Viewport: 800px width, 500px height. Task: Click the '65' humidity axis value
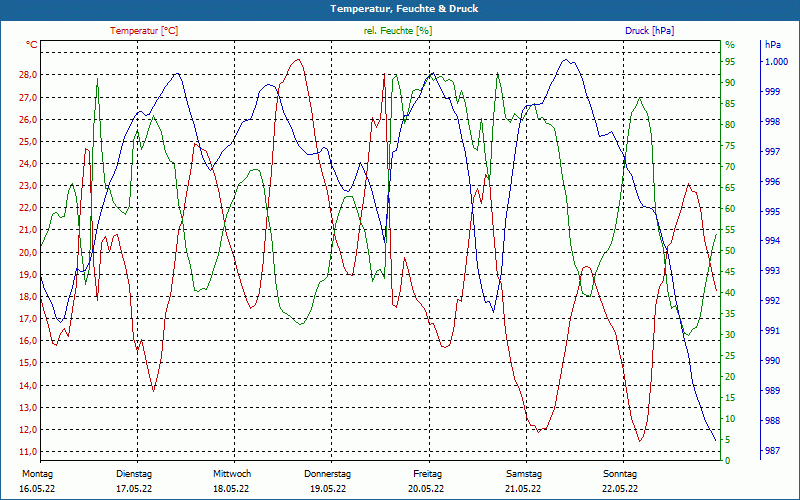pos(730,188)
